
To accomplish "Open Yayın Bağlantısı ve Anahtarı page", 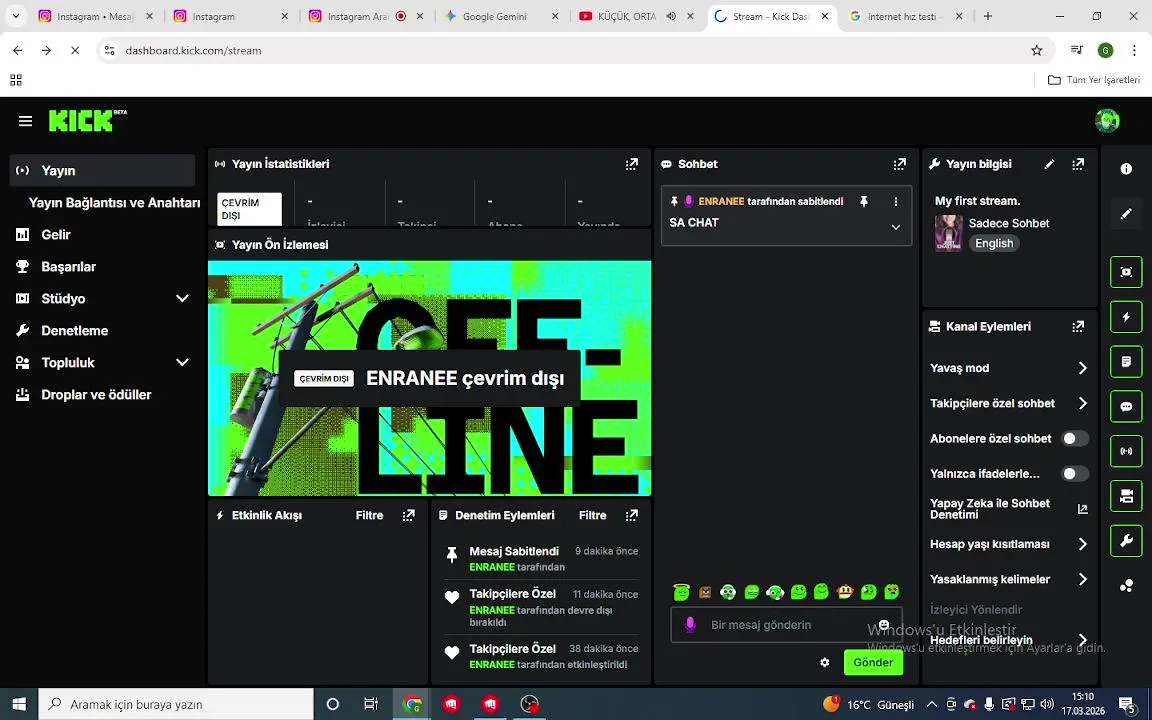I will coord(114,203).
